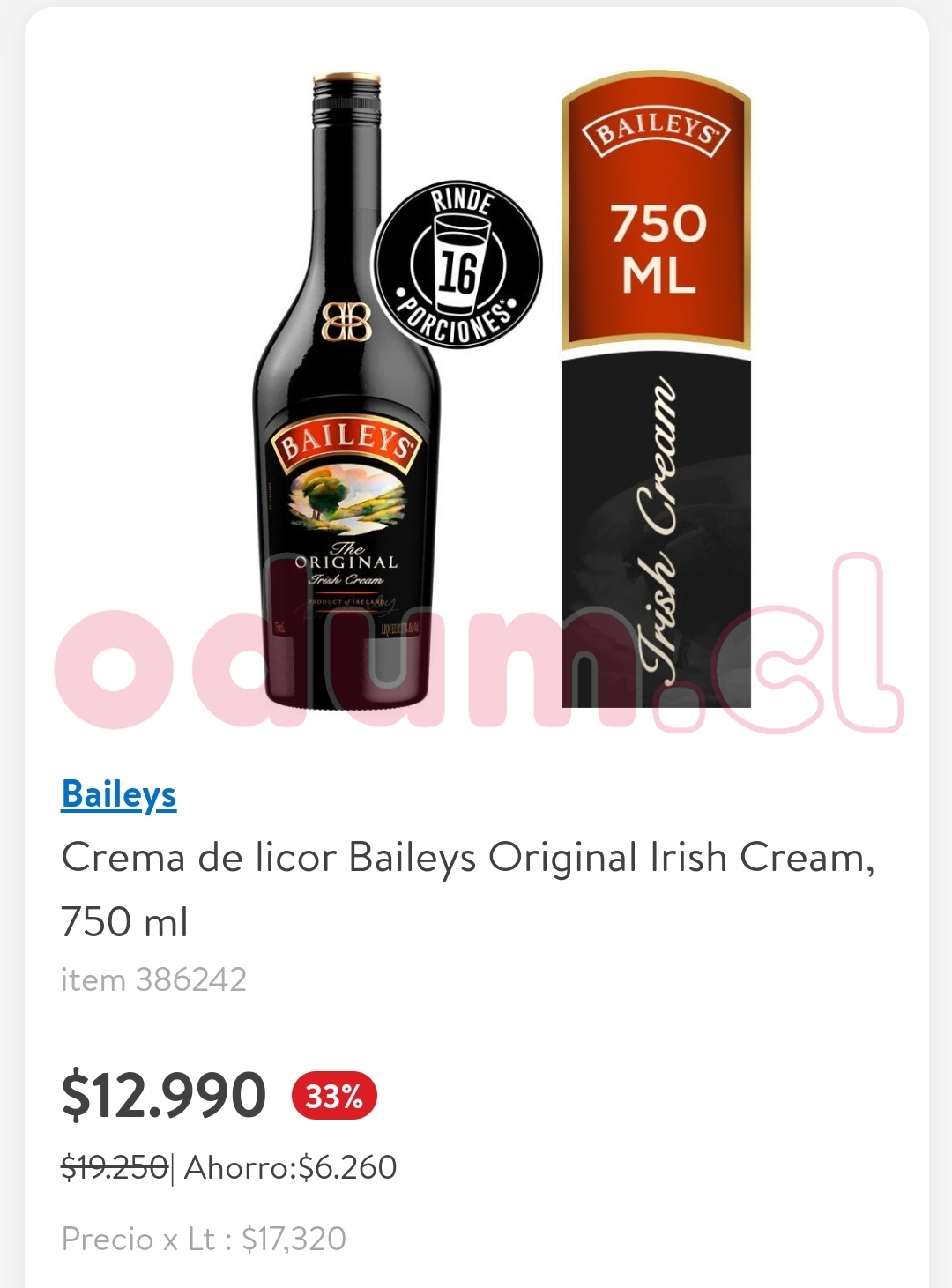Click the BB emblem on bottle neck
This screenshot has height=1288, width=952.
pos(346,323)
